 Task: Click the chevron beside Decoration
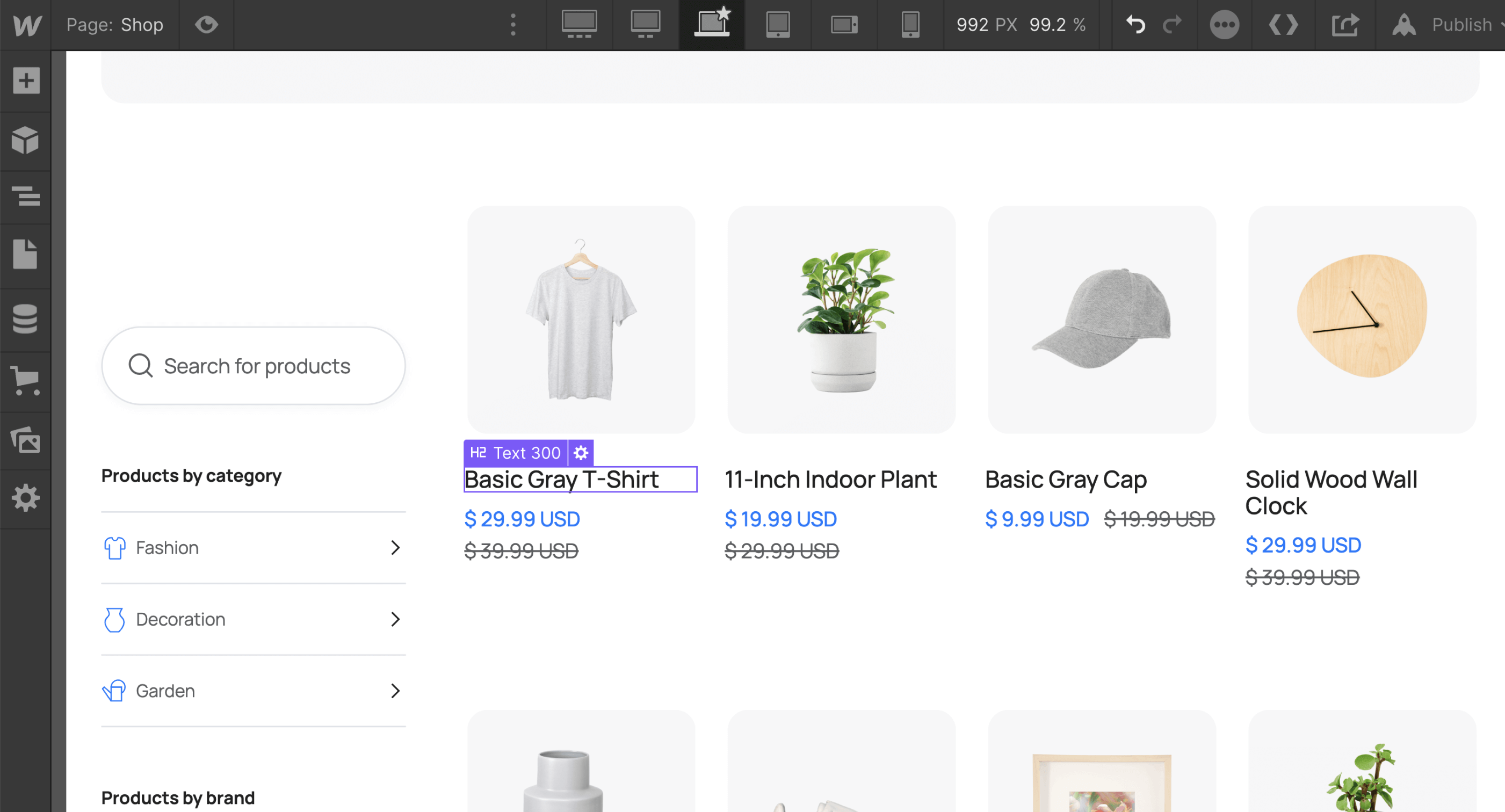point(395,619)
